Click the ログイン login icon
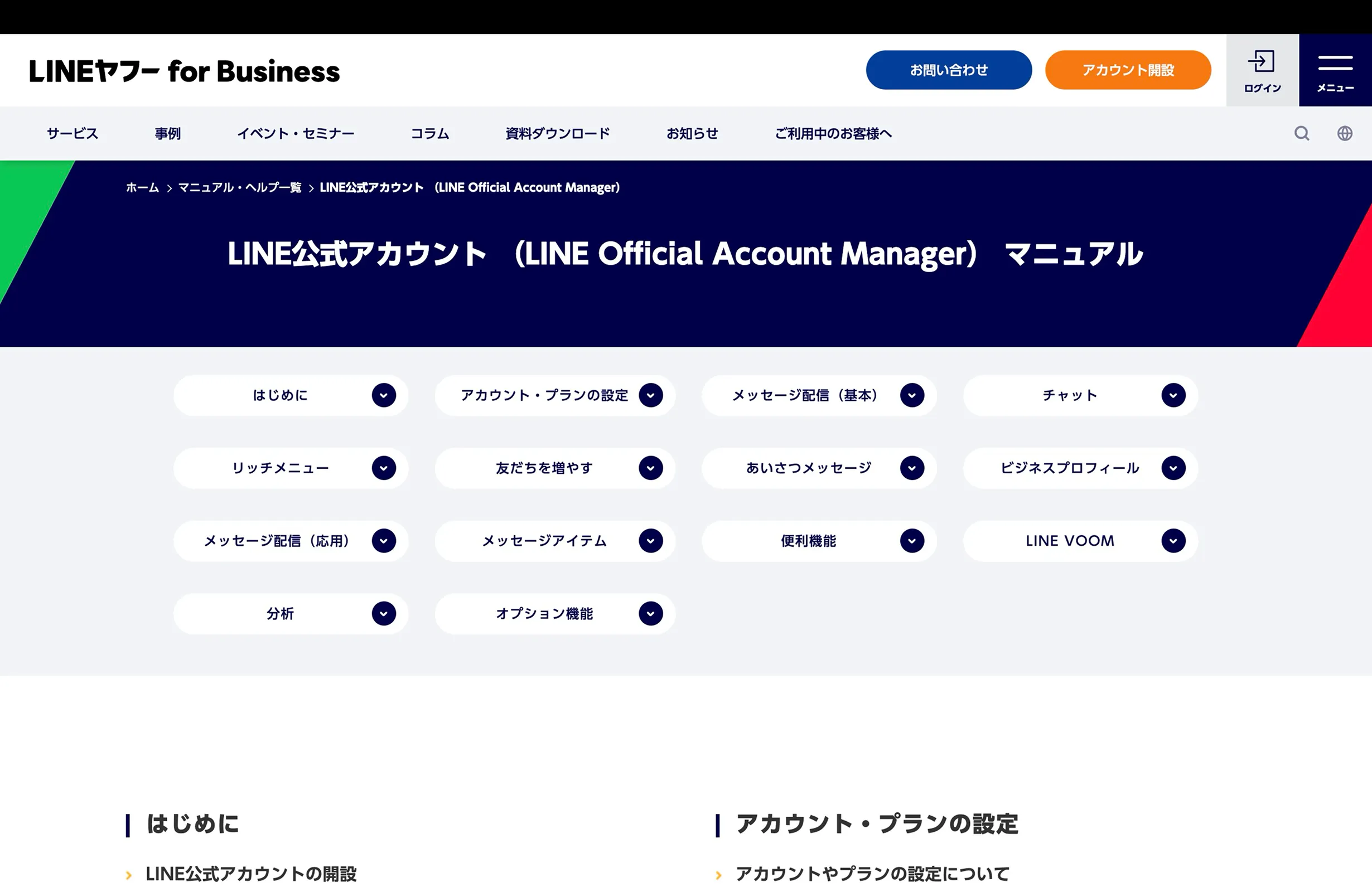The width and height of the screenshot is (1372, 892). 1262,70
